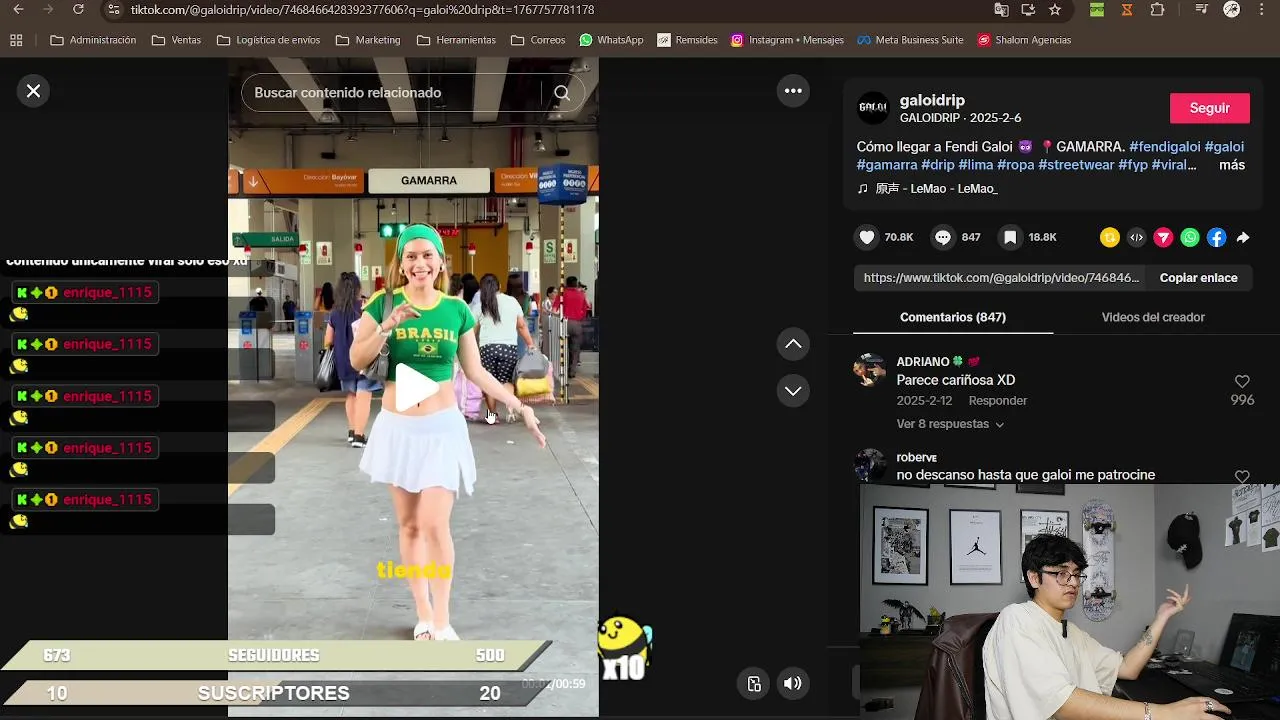Send to friends red paper-plane icon
1280x720 pixels.
point(1163,237)
